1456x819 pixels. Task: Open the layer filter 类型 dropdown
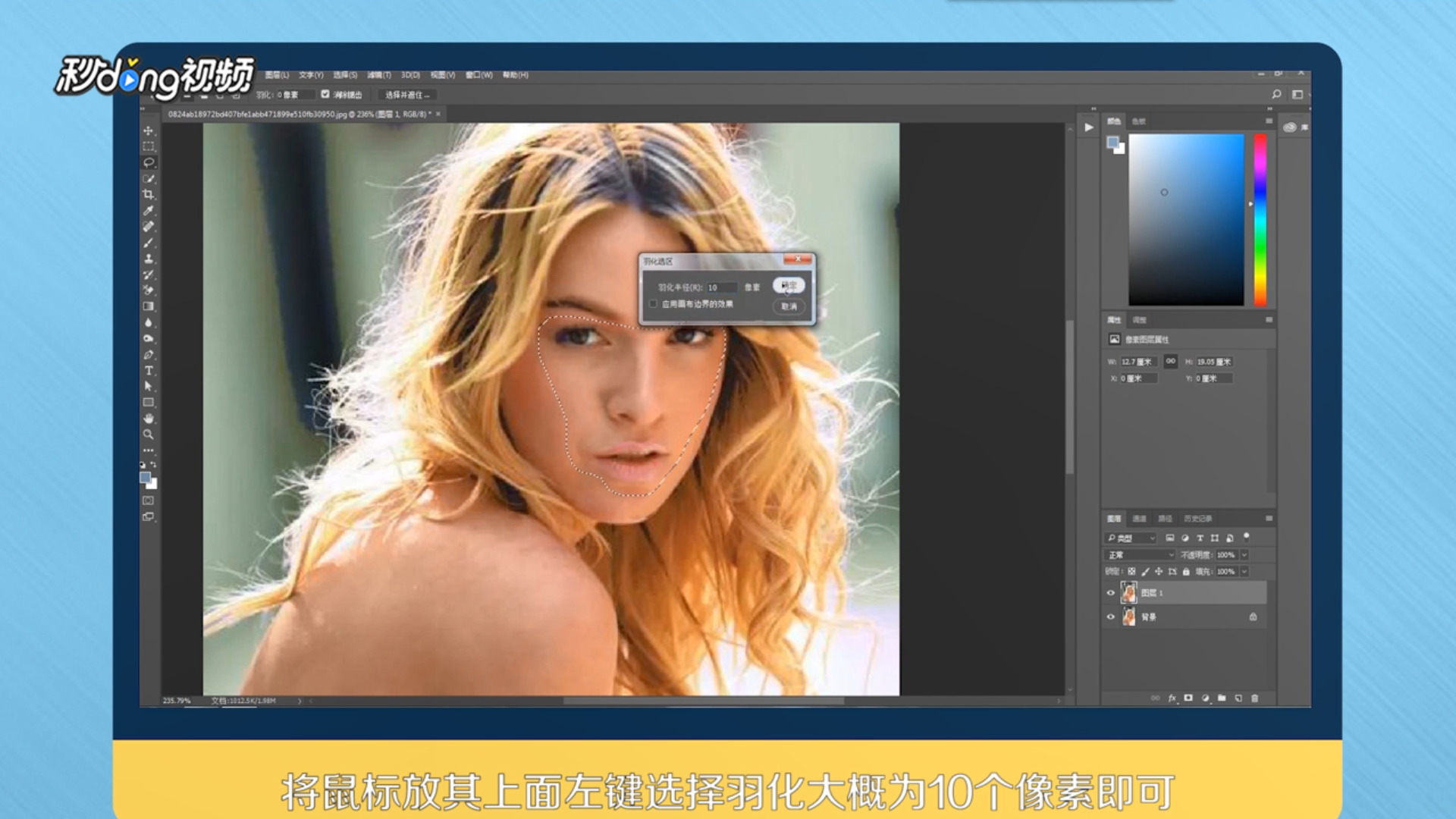[x=1131, y=538]
